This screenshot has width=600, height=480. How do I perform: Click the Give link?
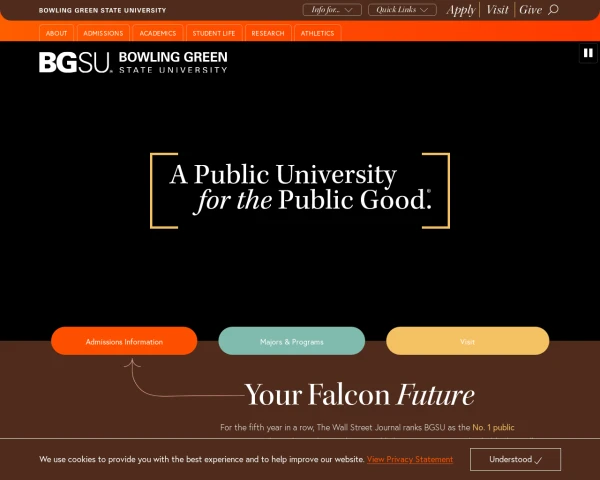530,10
